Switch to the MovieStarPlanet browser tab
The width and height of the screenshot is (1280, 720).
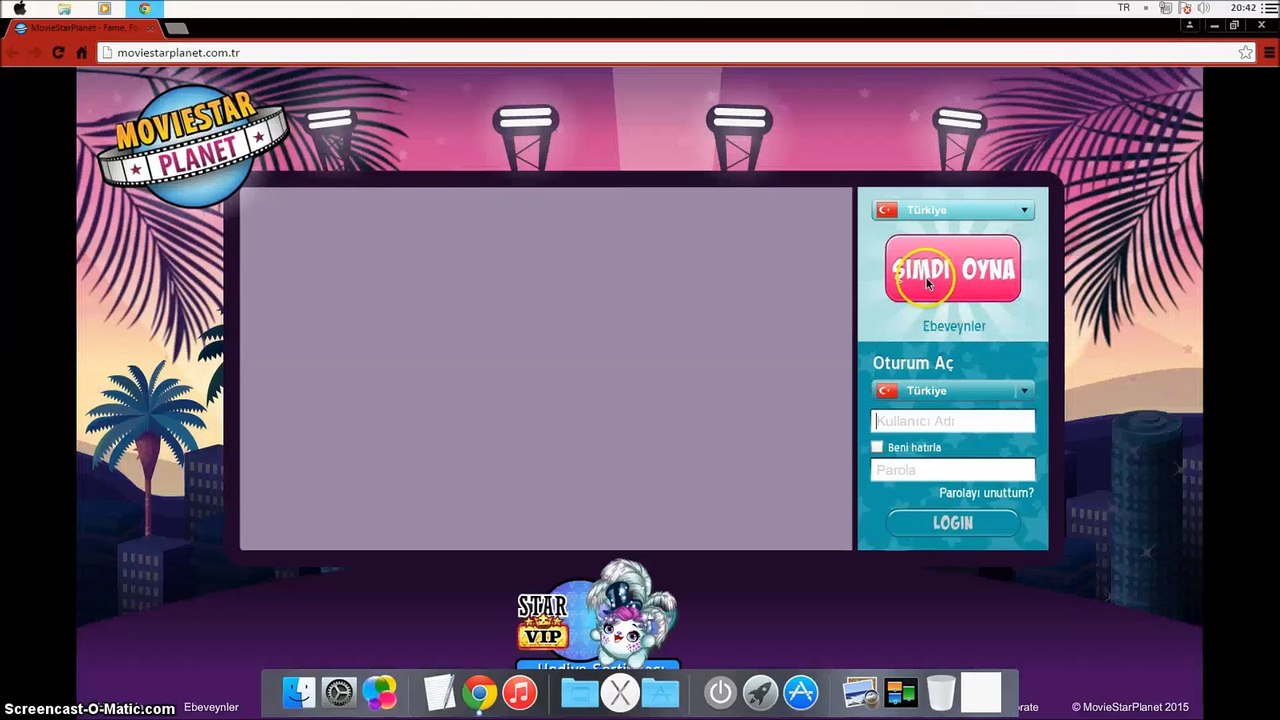84,28
